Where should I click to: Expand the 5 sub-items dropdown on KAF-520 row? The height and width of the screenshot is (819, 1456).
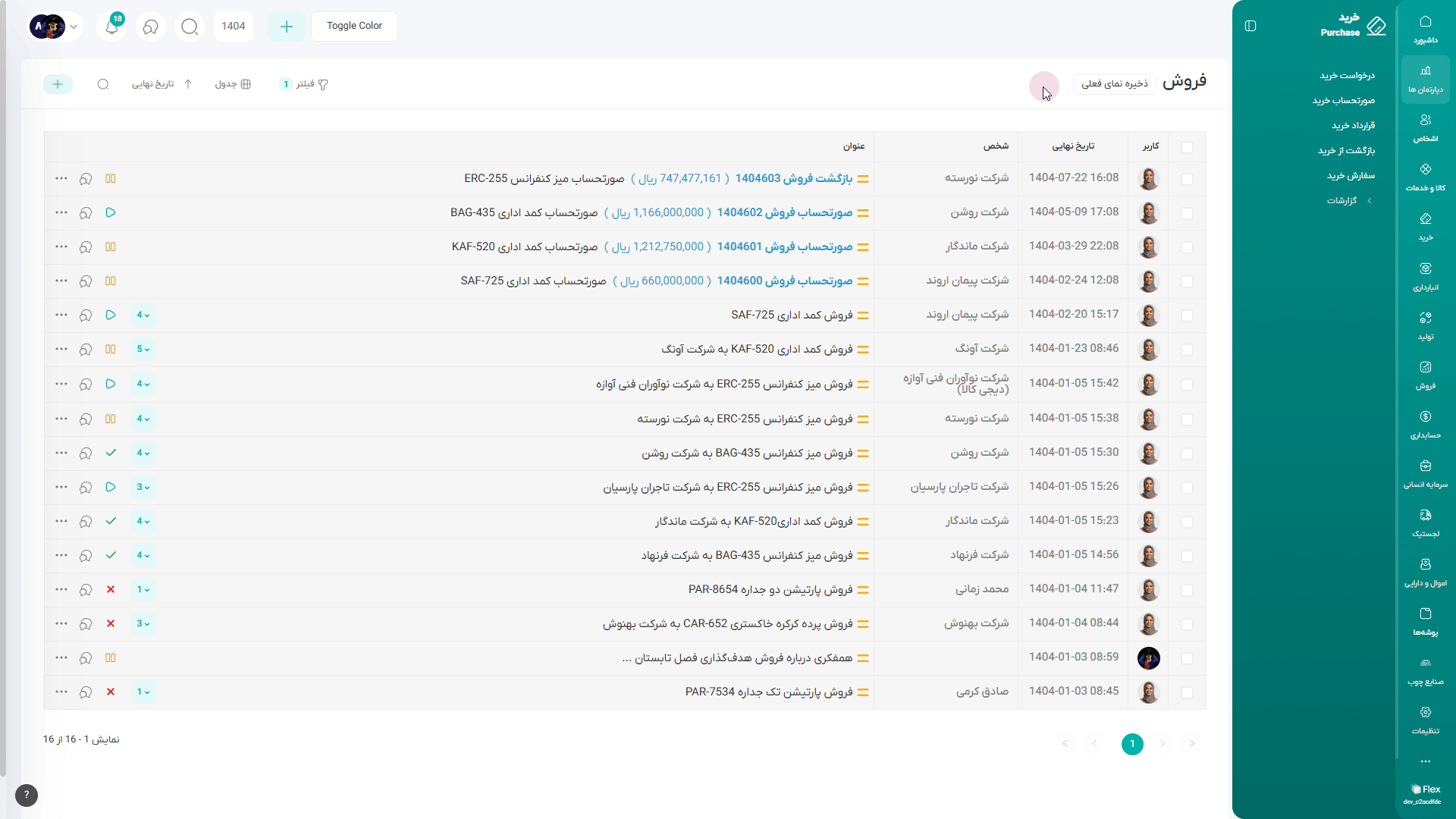(143, 350)
